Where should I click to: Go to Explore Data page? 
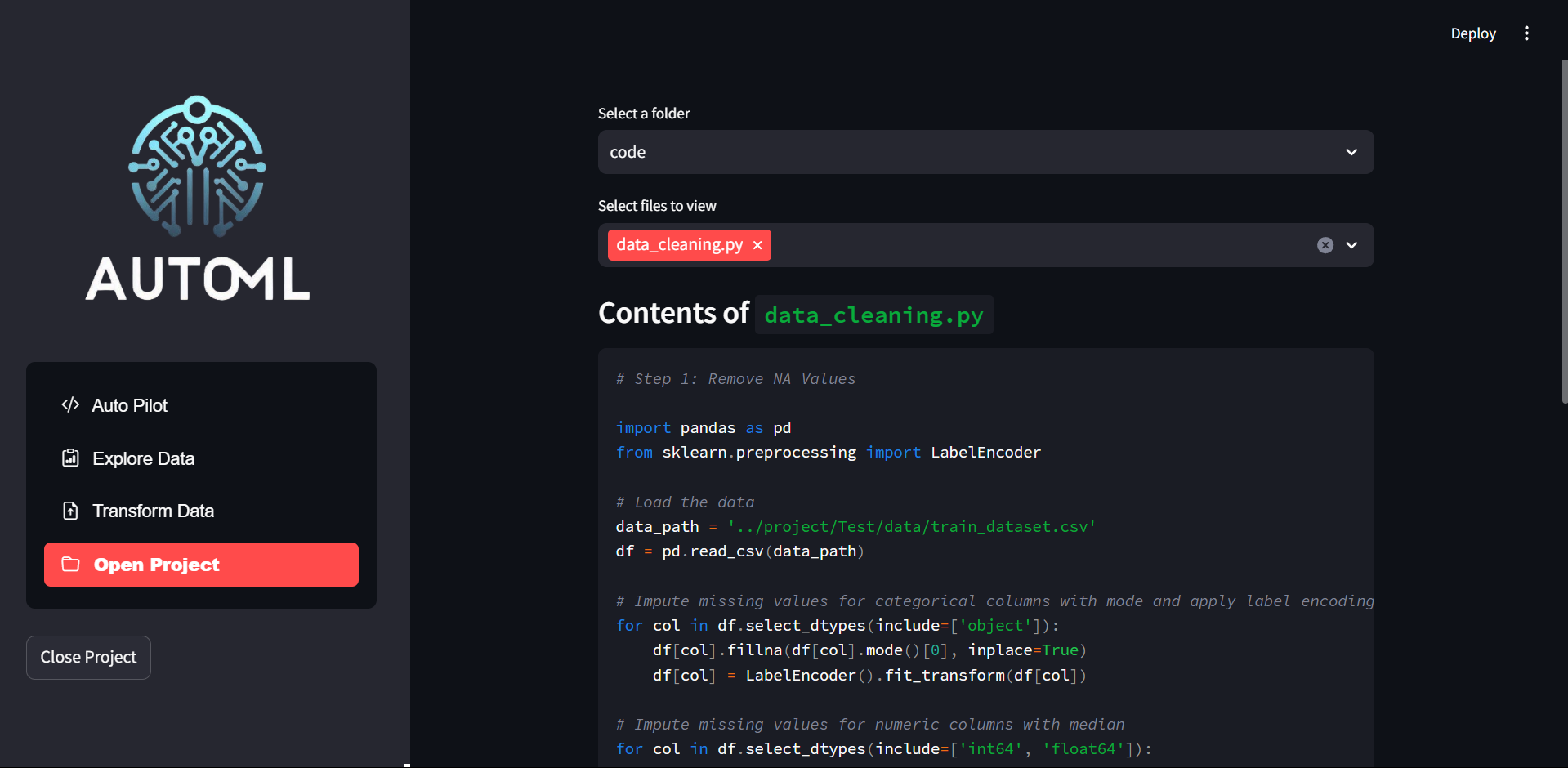point(201,458)
